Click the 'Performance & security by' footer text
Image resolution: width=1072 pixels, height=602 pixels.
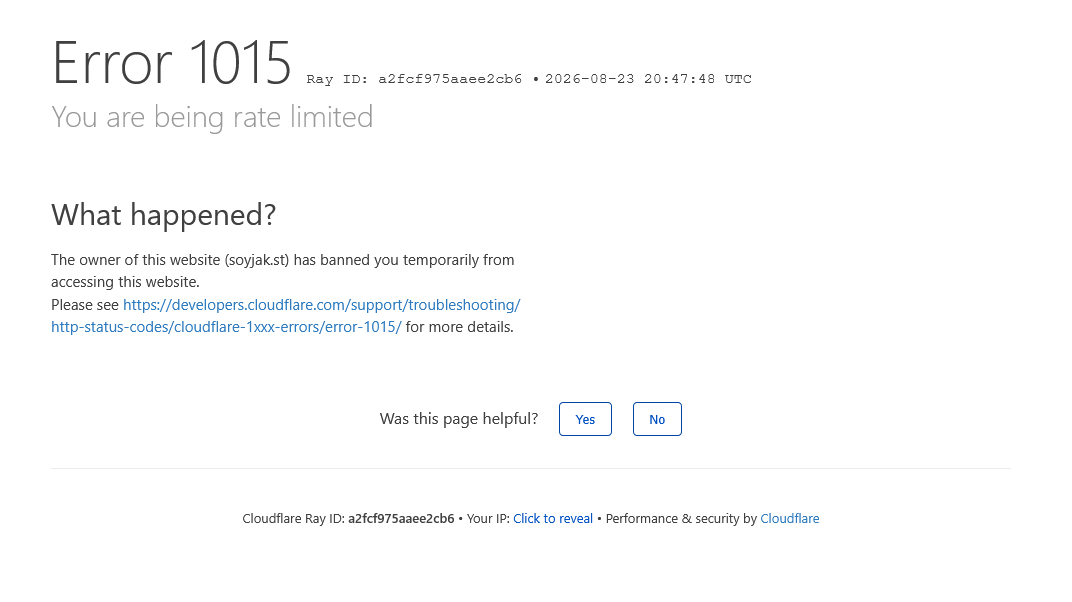(x=681, y=519)
